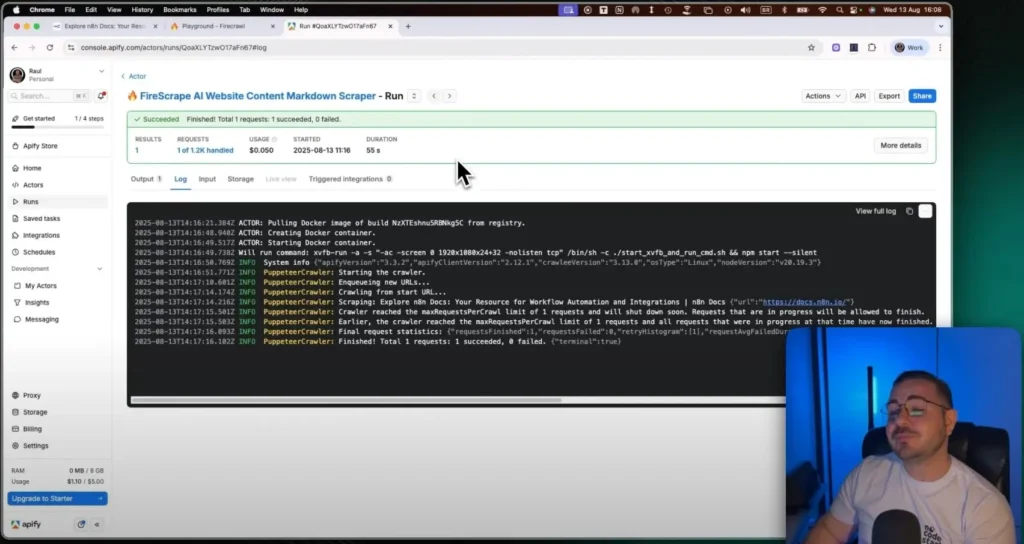
Task: Open Chrome's three-dot menu
Action: coord(940,48)
